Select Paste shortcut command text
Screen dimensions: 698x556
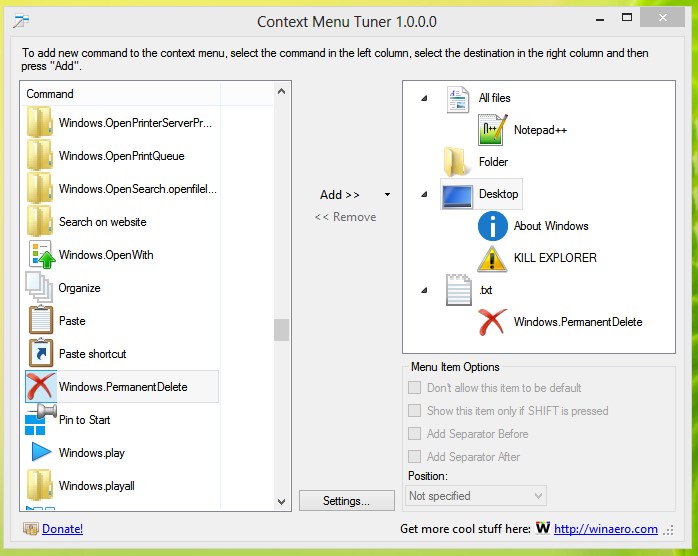93,354
